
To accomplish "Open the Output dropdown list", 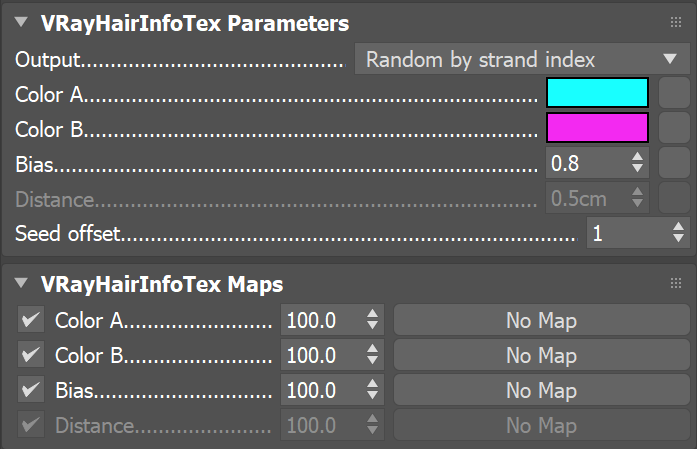I will tap(522, 59).
